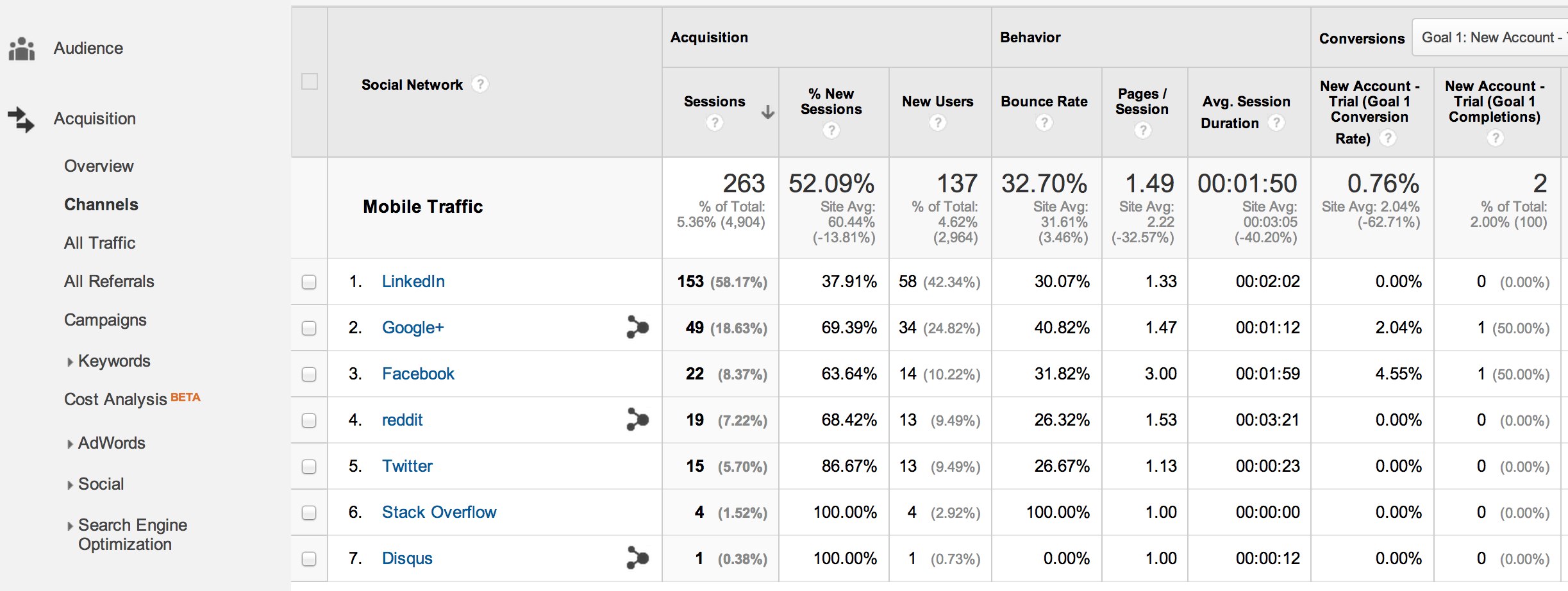
Task: Click the Acquisition arrows icon
Action: (x=21, y=119)
